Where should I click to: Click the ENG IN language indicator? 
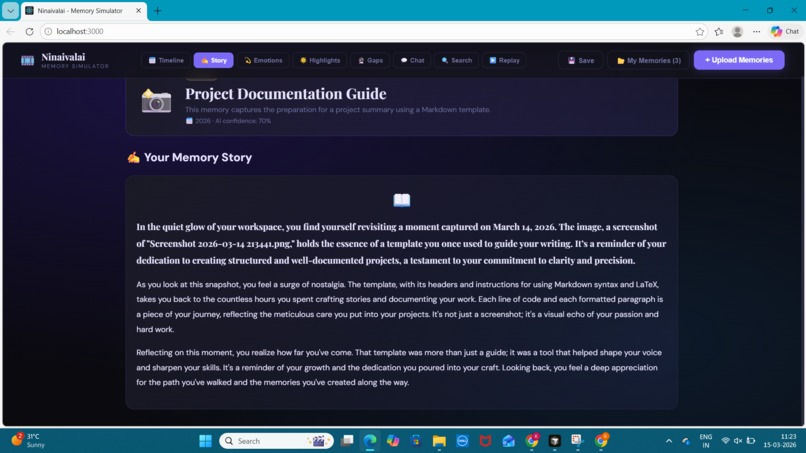point(706,441)
